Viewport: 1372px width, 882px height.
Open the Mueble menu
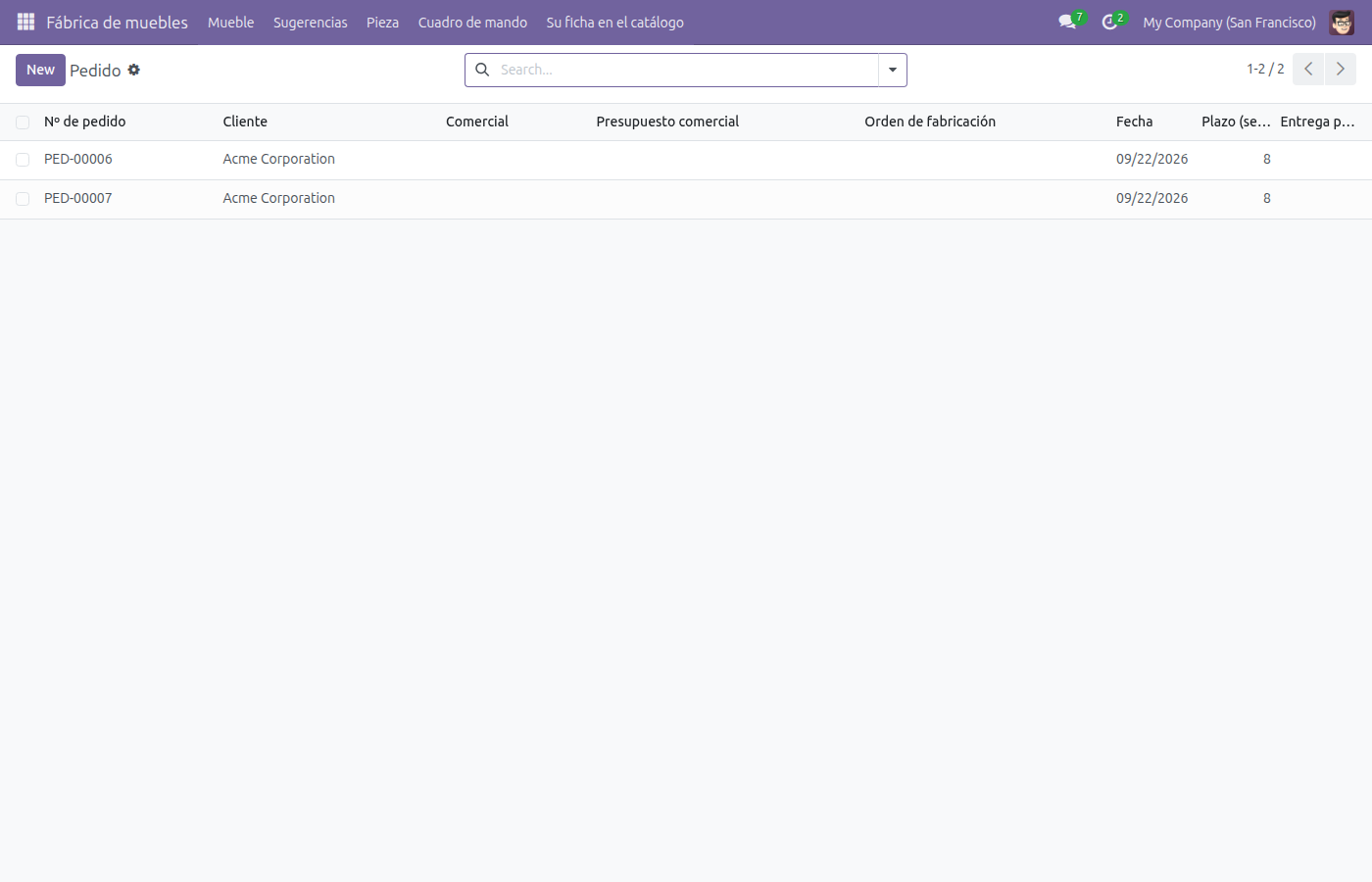click(231, 23)
